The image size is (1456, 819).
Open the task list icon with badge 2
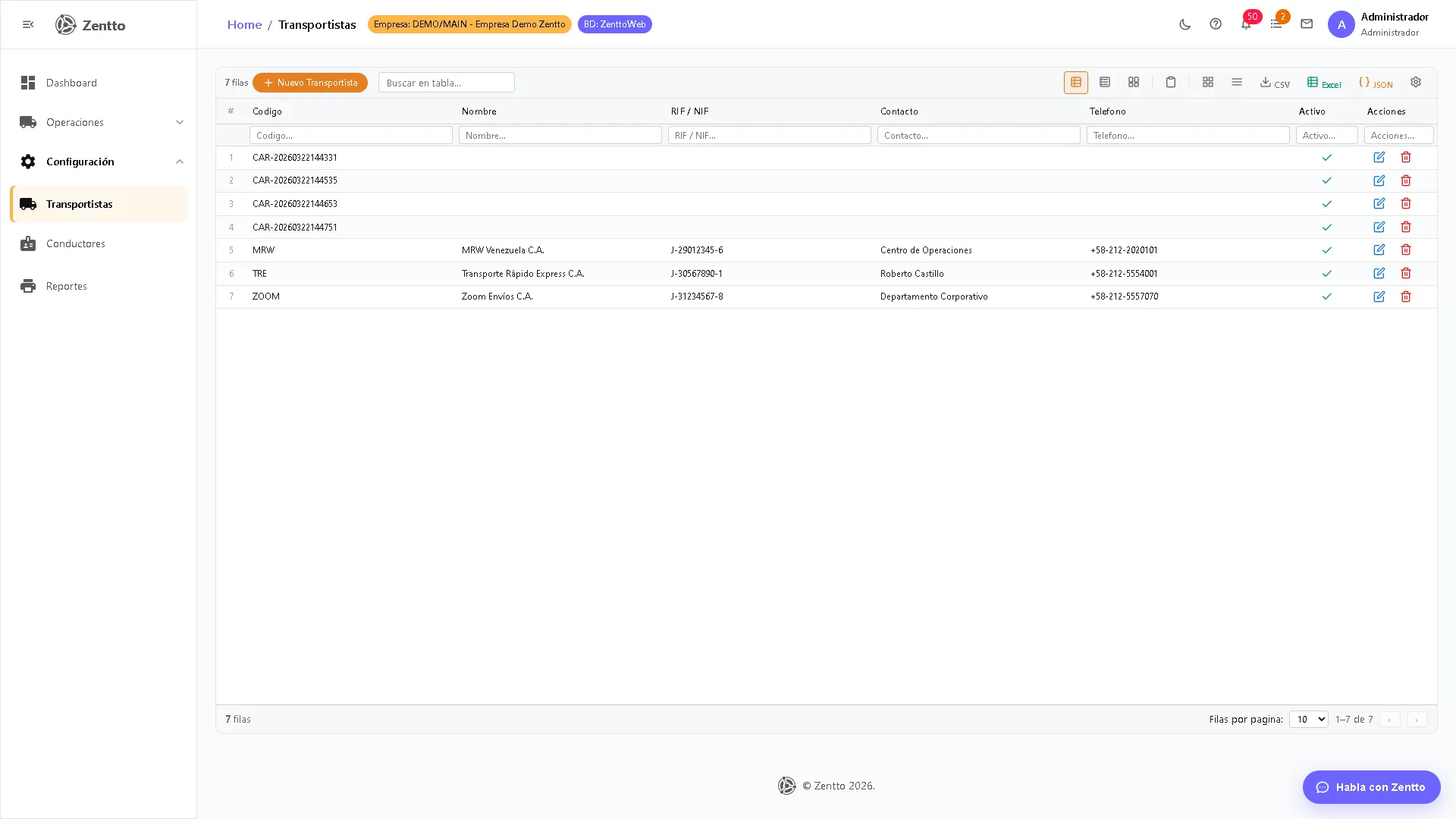1276,24
